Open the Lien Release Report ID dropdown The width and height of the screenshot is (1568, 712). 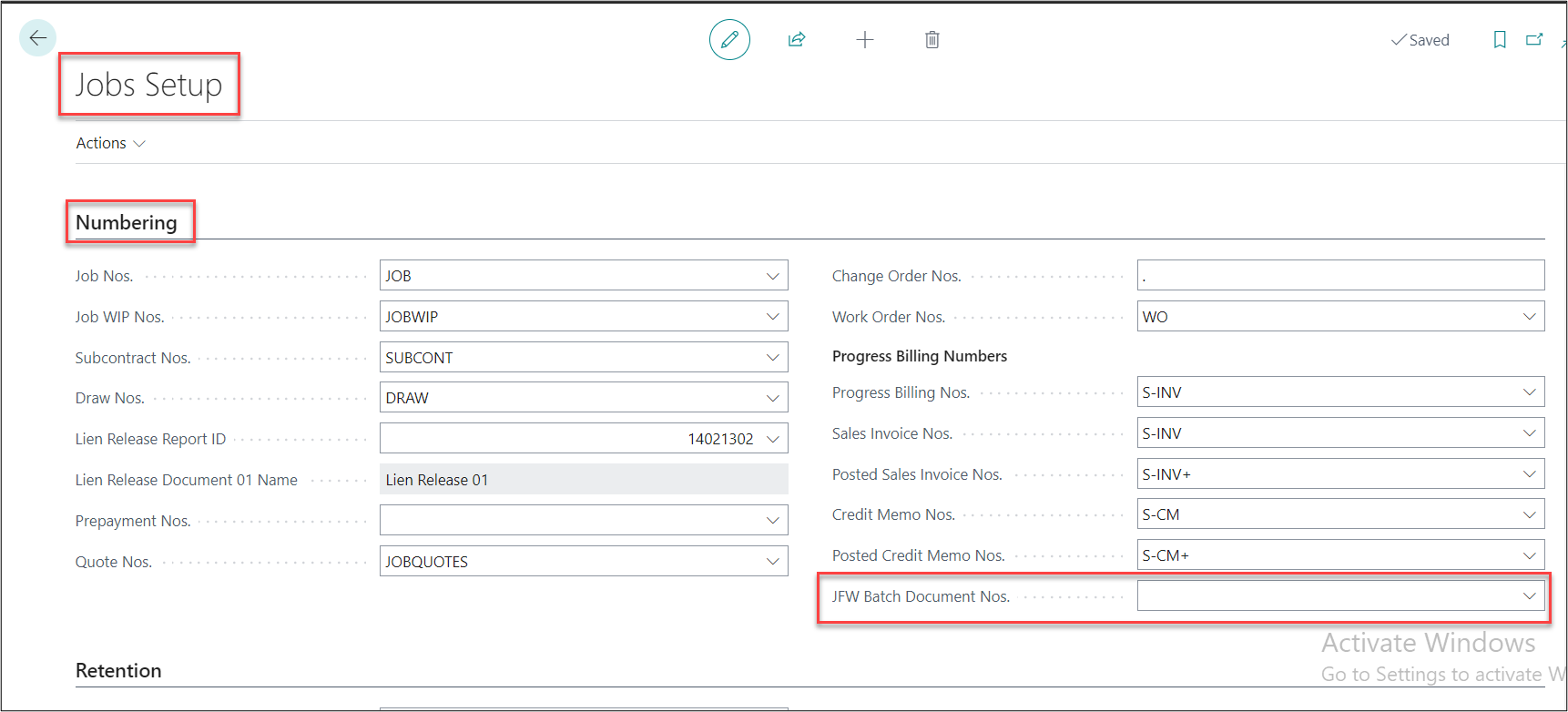pyautogui.click(x=772, y=439)
